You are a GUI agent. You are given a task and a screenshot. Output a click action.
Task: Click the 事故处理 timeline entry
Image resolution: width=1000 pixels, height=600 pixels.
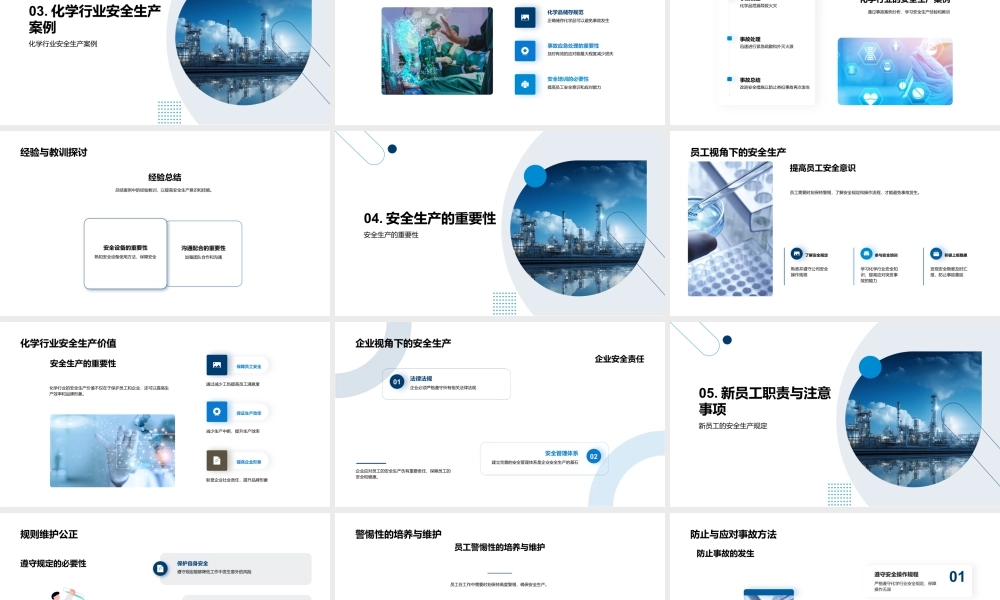(767, 43)
